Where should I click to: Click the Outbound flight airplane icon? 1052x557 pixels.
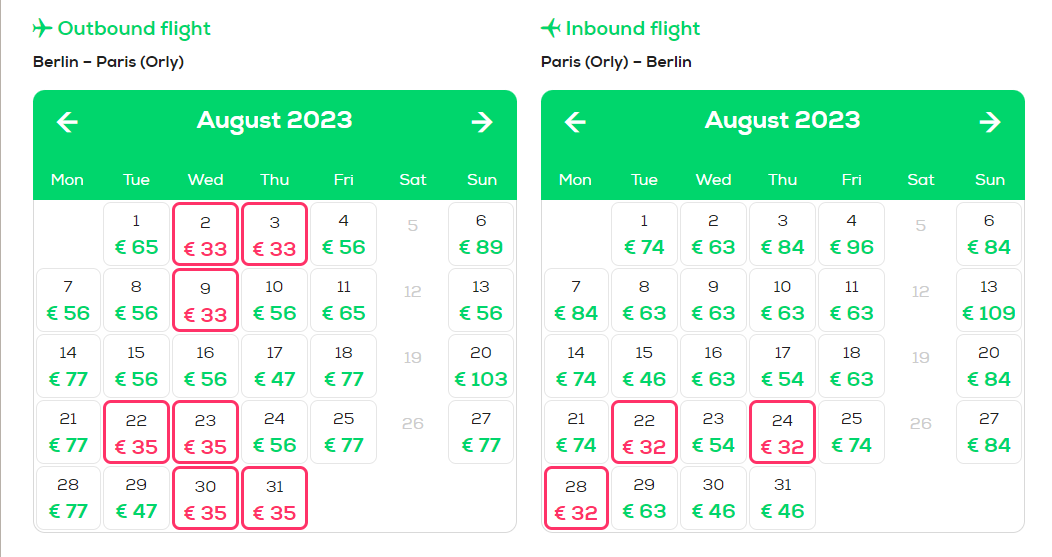[x=42, y=28]
